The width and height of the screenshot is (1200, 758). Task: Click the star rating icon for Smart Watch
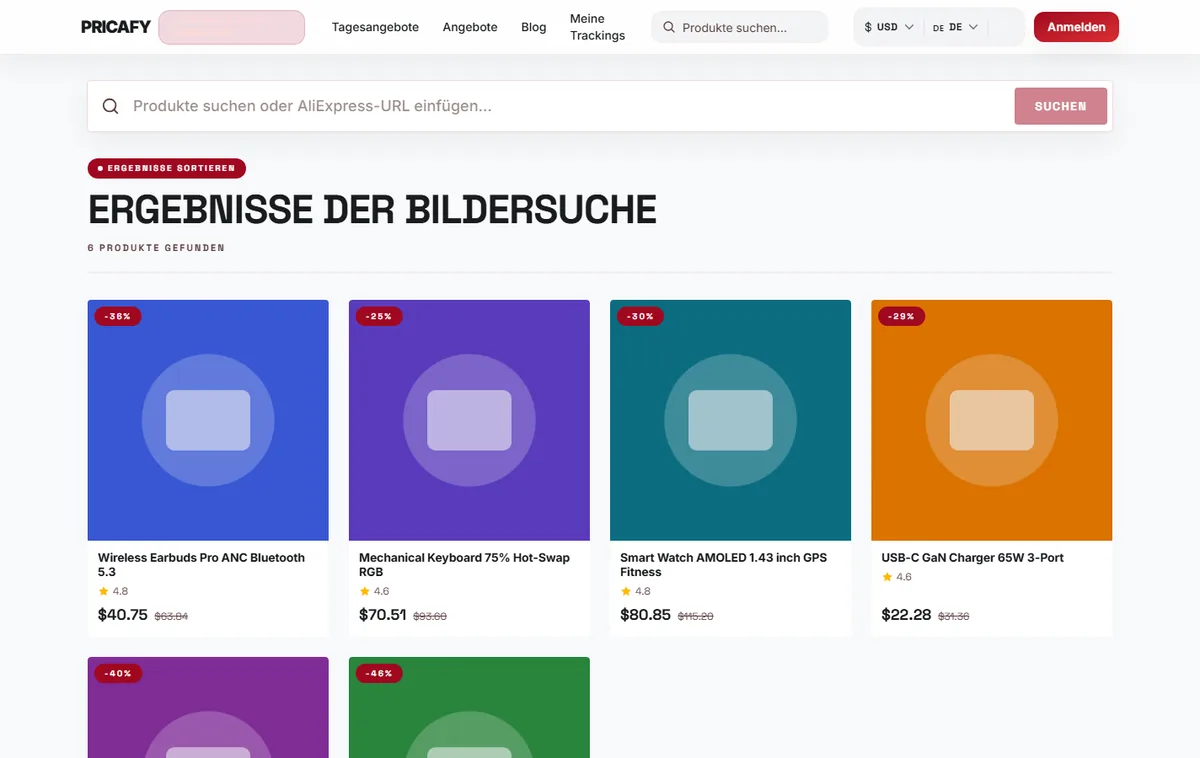point(625,591)
